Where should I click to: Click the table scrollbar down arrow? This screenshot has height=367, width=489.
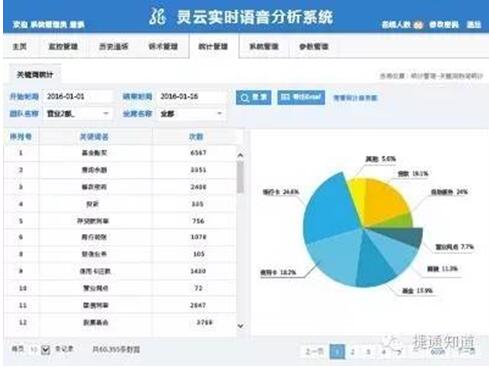pos(240,326)
